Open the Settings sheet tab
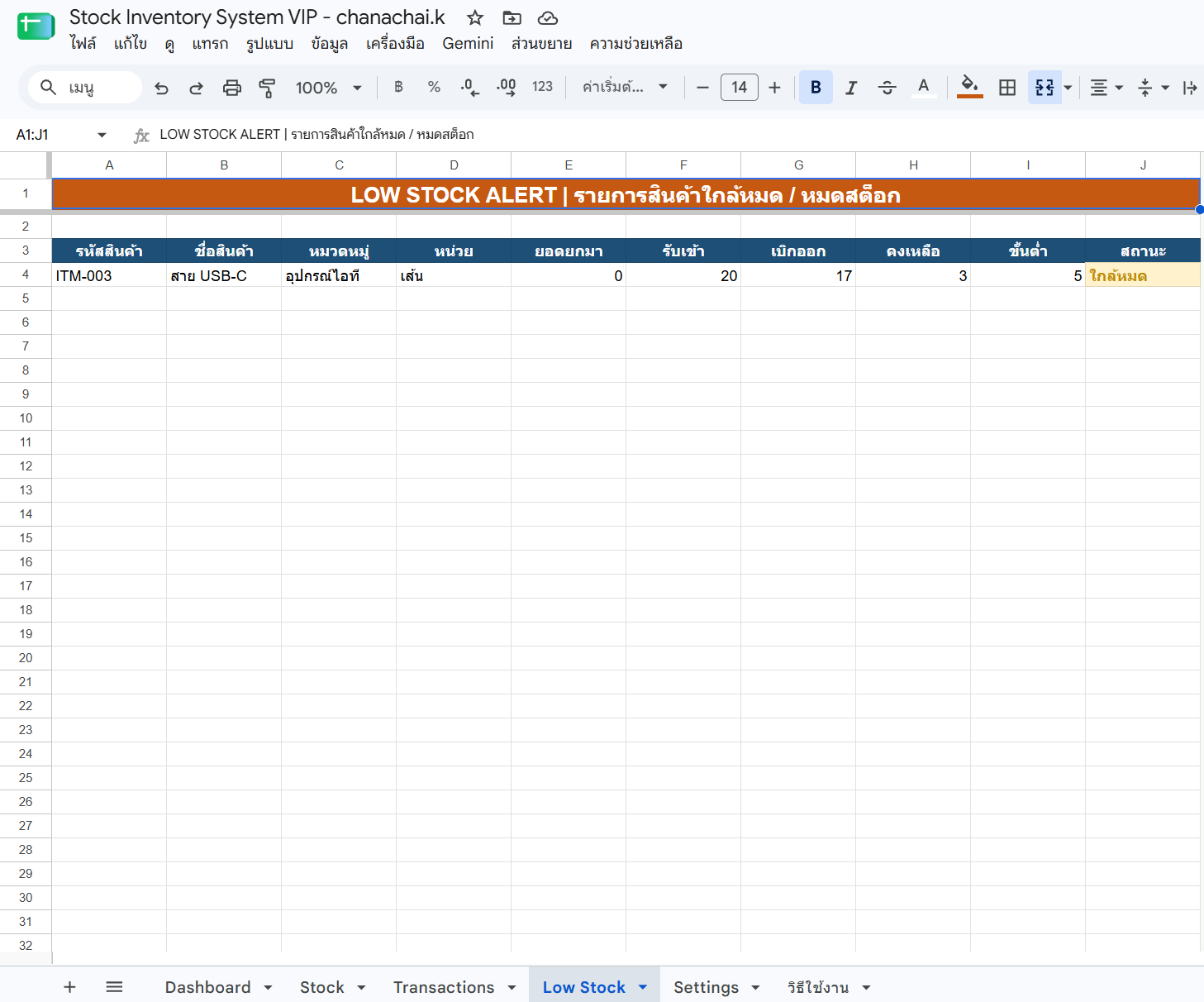Screen dimensions: 1204x1002 (x=707, y=987)
